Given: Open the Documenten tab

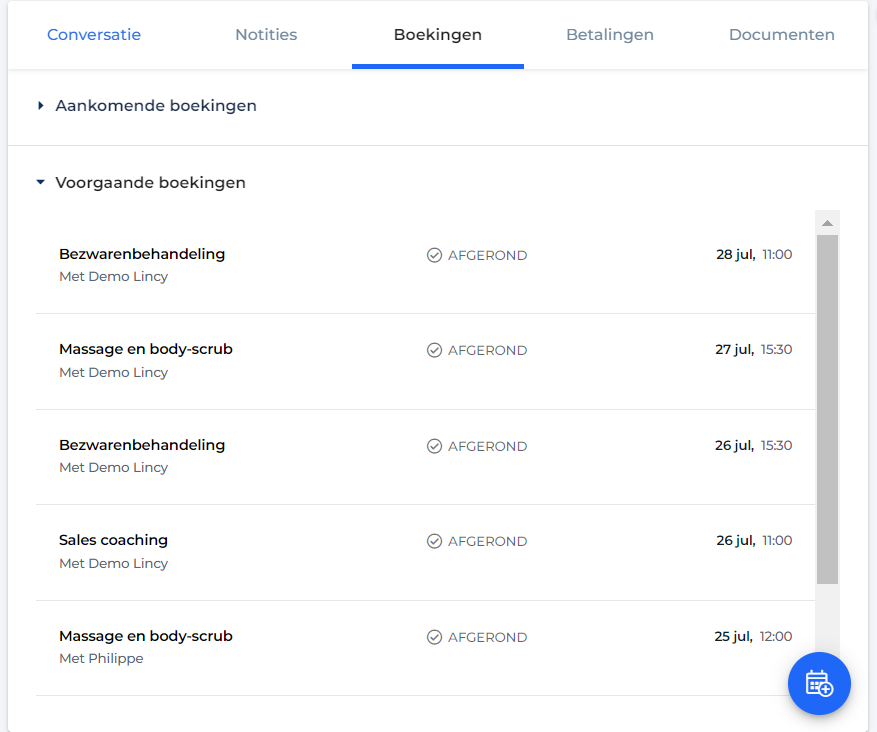Looking at the screenshot, I should [x=781, y=35].
